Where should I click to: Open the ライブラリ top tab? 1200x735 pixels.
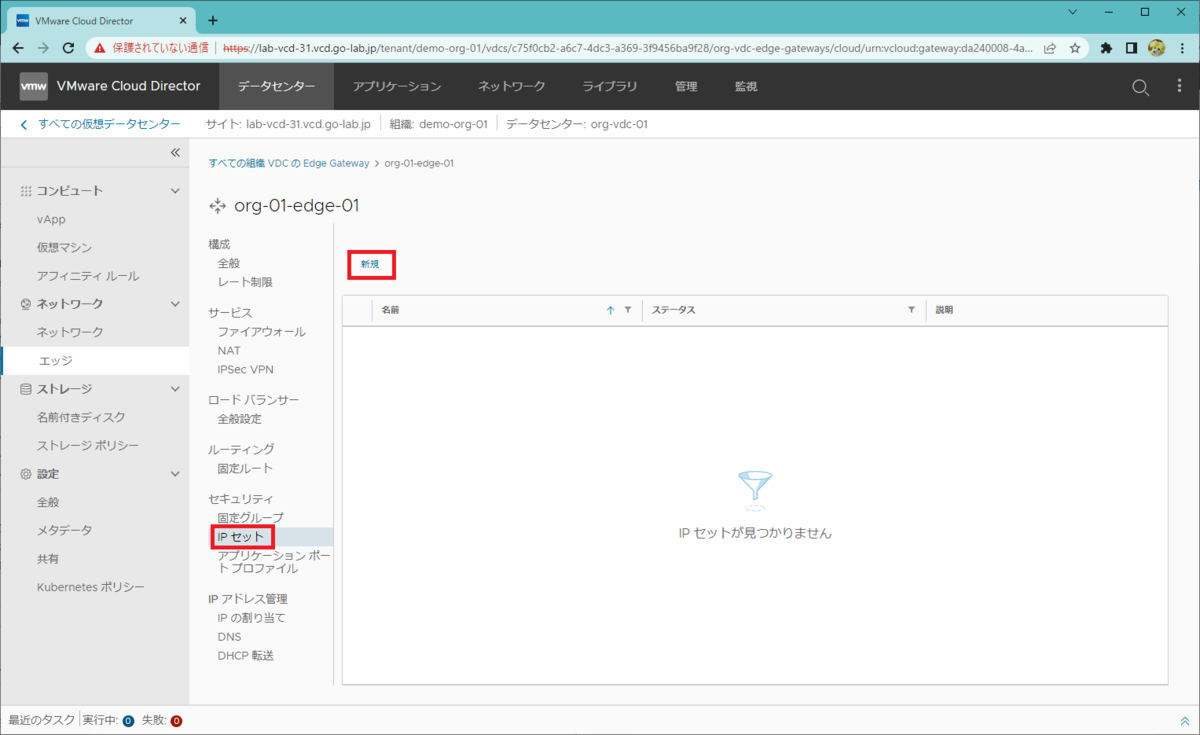[610, 87]
